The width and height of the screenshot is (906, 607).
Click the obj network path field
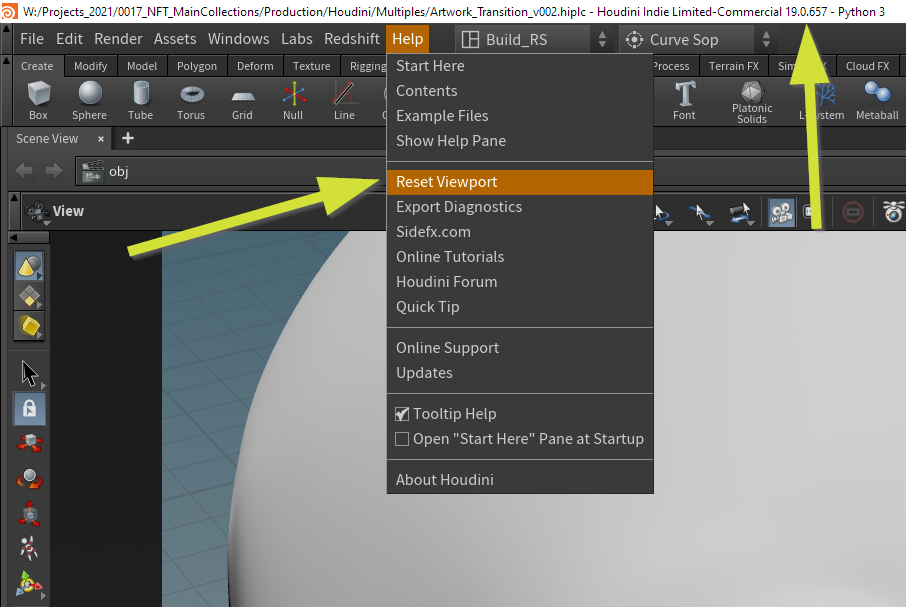point(231,171)
